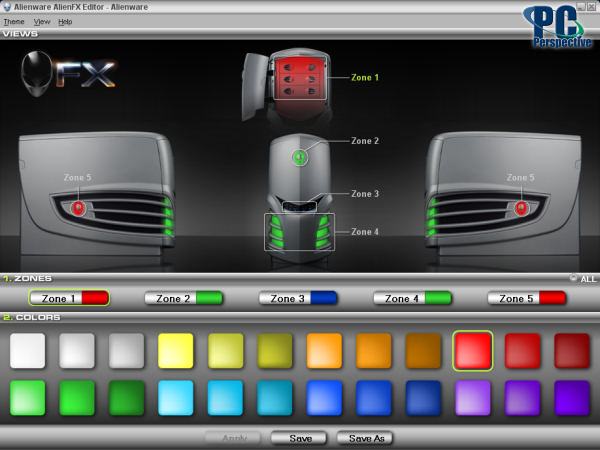Viewport: 600px width, 450px height.
Task: Select the Zone 1 button
Action: pyautogui.click(x=69, y=298)
